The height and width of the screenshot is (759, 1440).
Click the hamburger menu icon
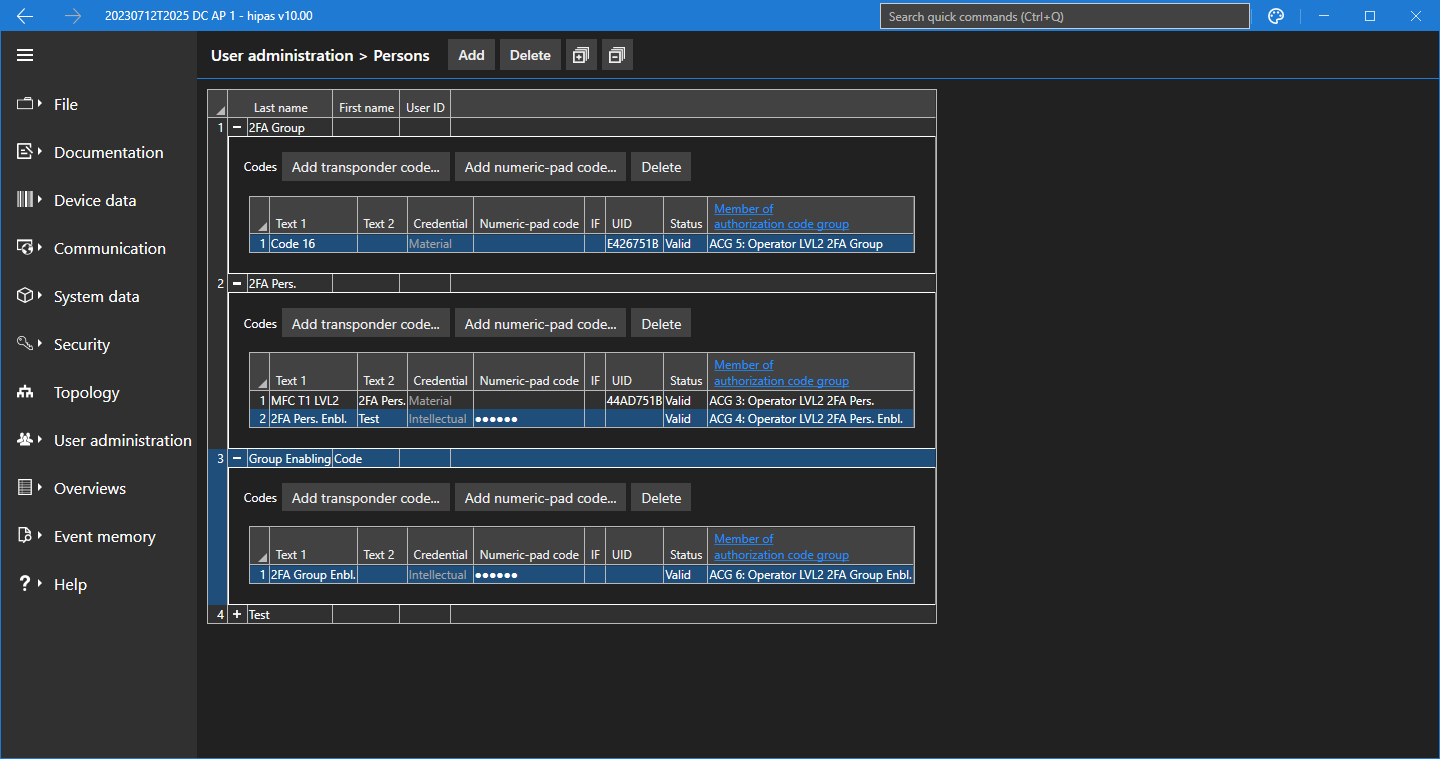point(25,55)
